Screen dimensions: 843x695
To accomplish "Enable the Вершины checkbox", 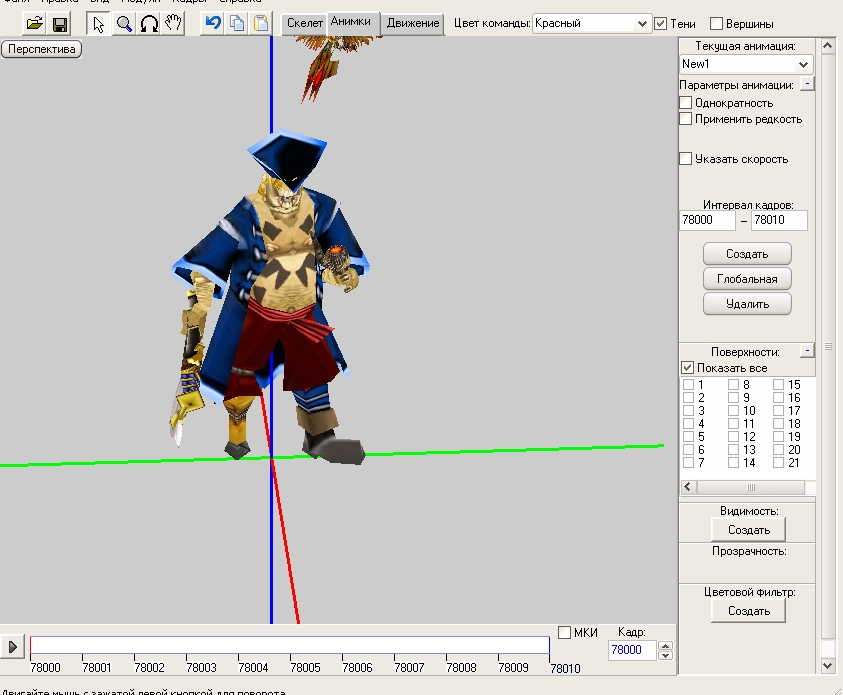I will coord(717,23).
